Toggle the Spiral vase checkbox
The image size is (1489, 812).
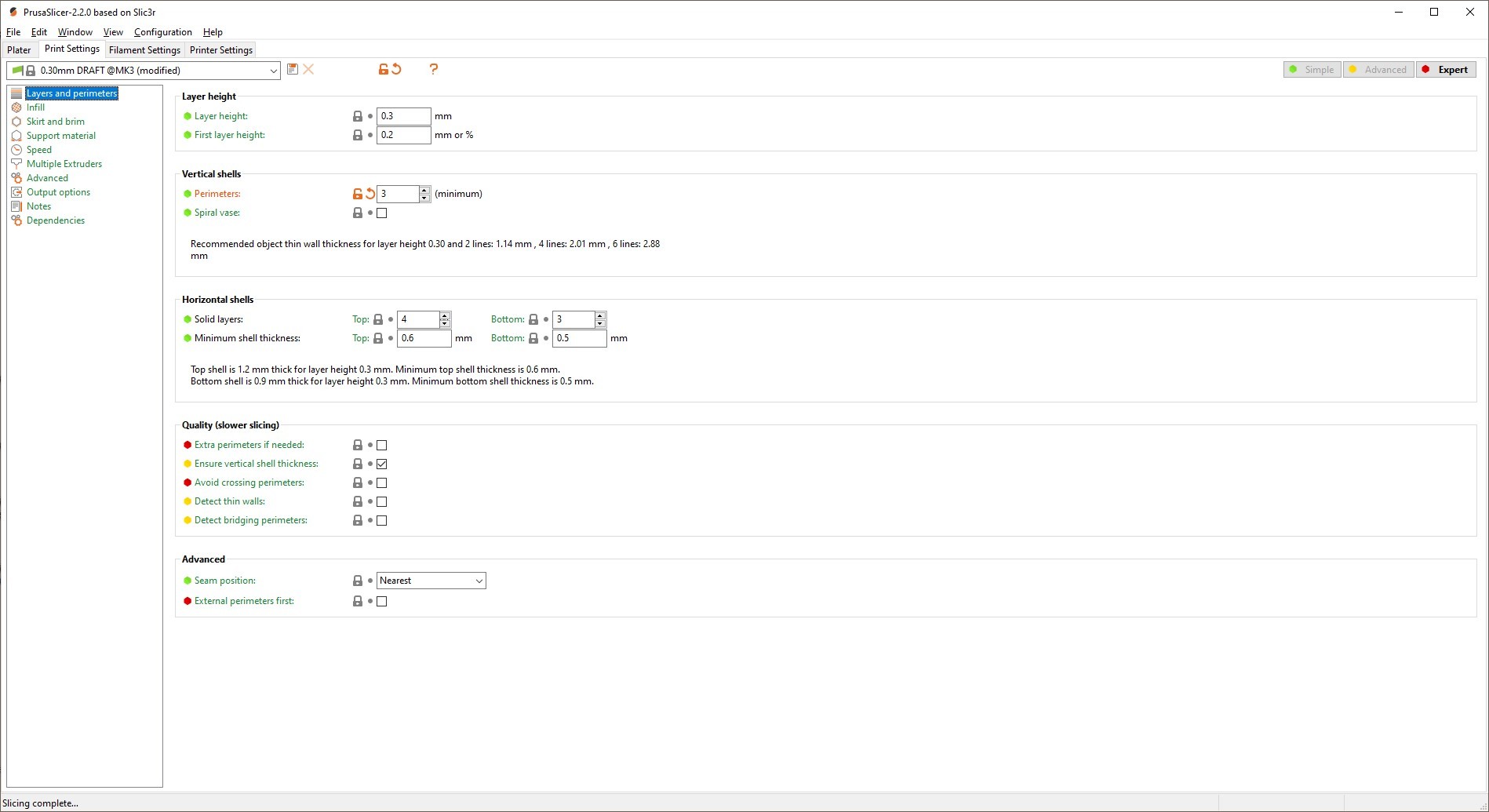[382, 213]
